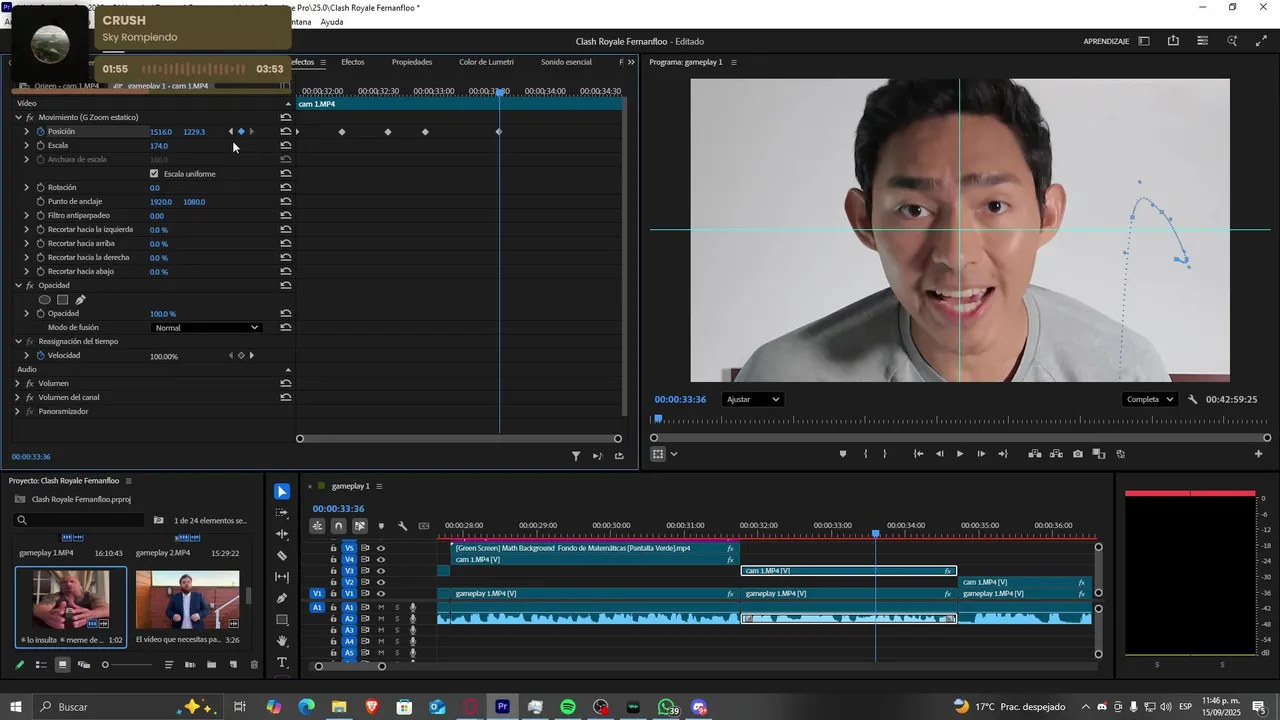Screen dimensions: 1280x720
Task: Expand the Panoramizador effect
Action: (x=17, y=412)
